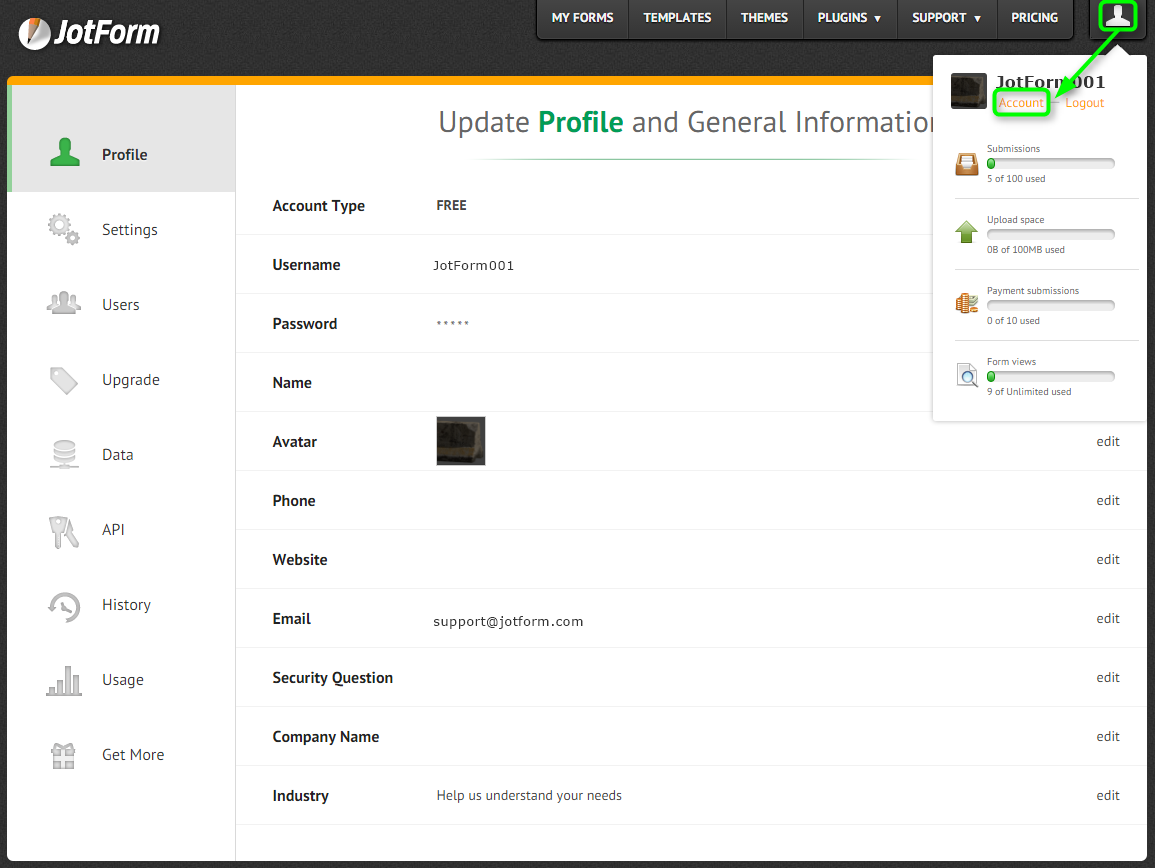Click the Users group icon

coord(64,303)
